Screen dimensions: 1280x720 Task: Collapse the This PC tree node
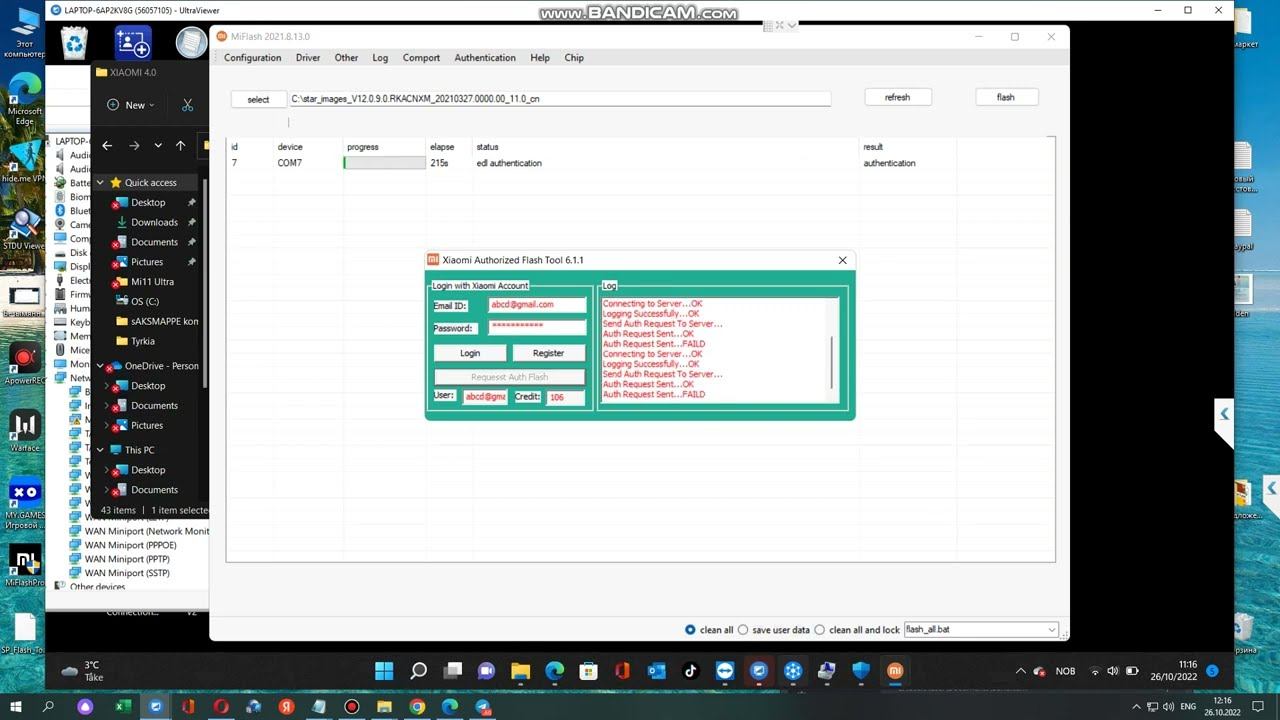pos(100,450)
